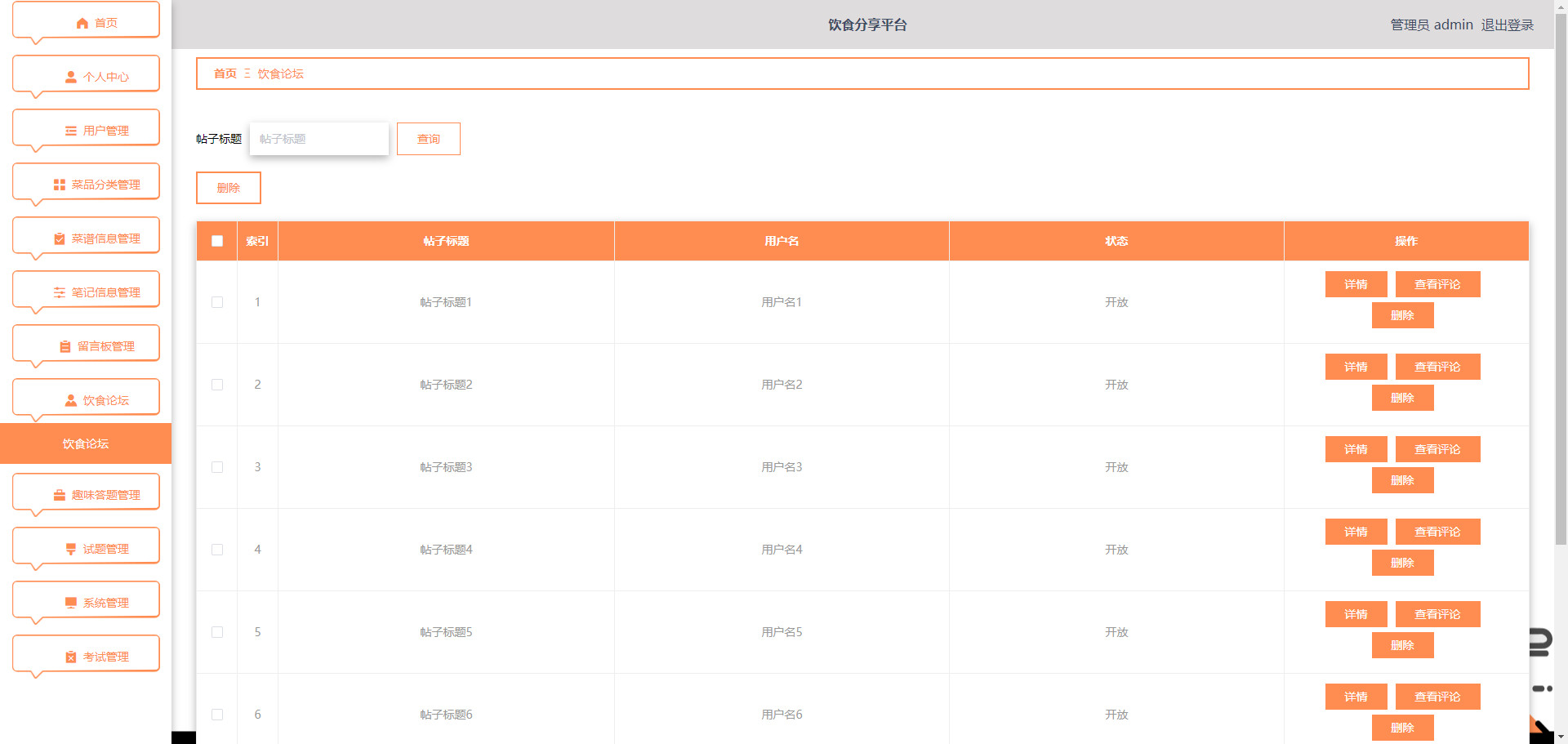Expand the 试题管理 sidebar menu
This screenshot has height=744, width=1568.
coord(86,549)
